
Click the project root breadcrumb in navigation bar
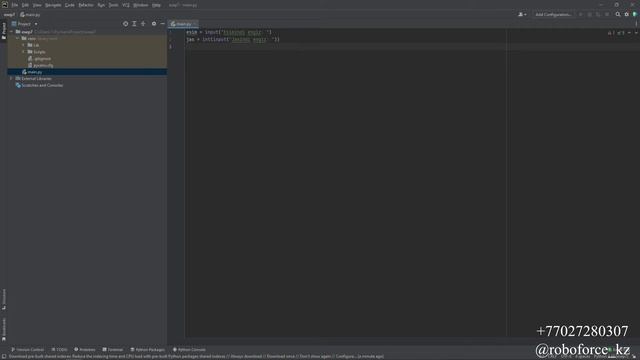[9, 15]
